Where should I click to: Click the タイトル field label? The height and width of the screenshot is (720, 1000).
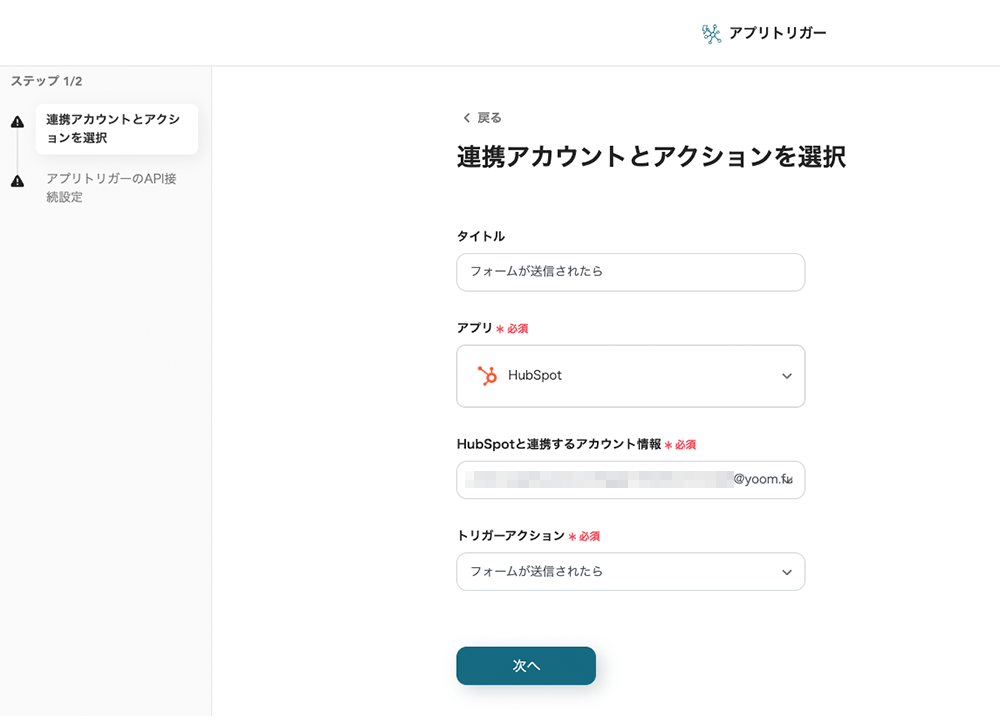(480, 236)
